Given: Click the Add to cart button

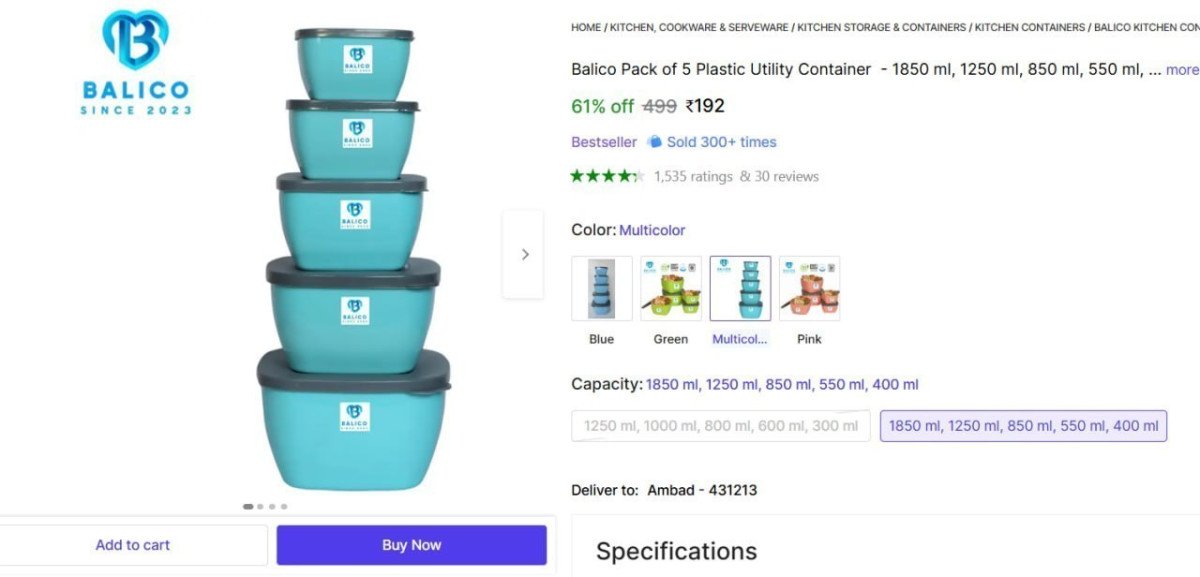Looking at the screenshot, I should [x=133, y=544].
